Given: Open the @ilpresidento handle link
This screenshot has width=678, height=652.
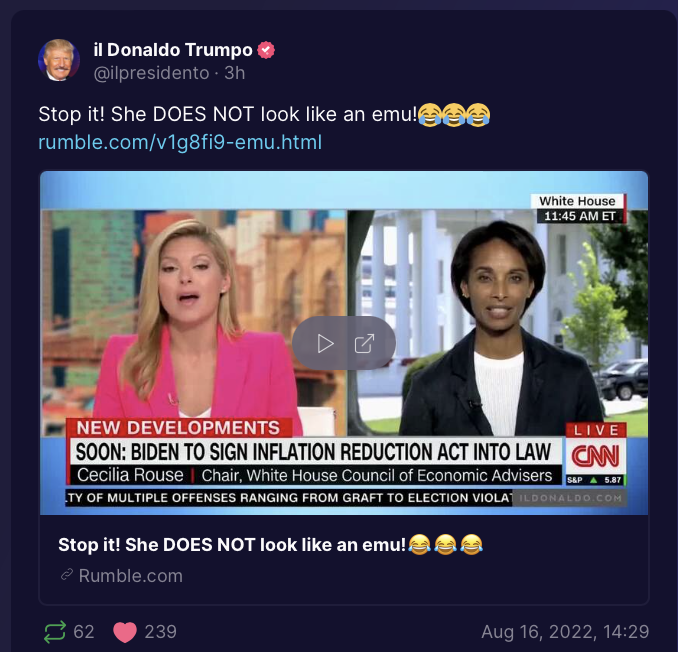Looking at the screenshot, I should tap(151, 73).
